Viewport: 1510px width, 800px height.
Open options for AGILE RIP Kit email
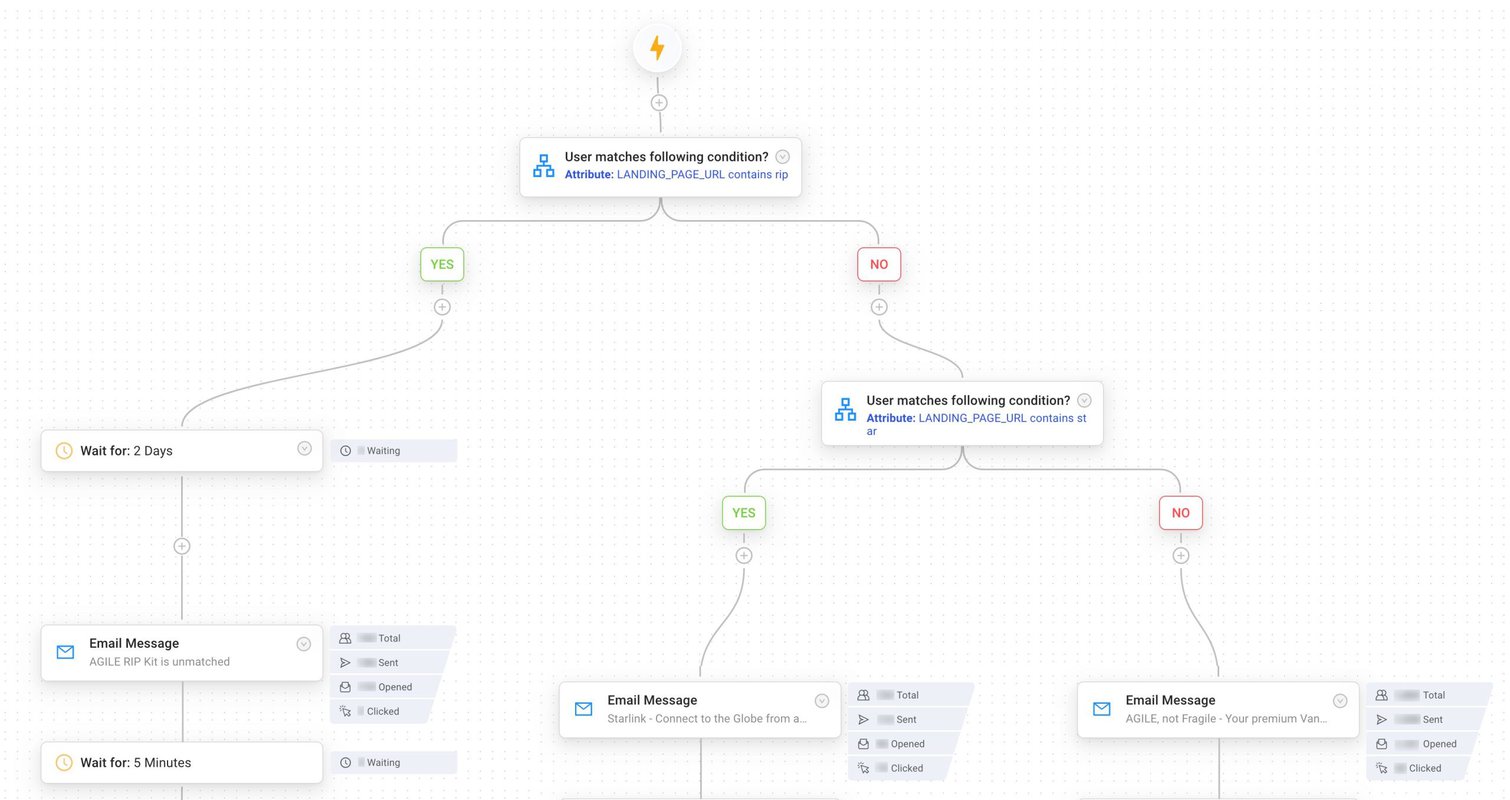(x=304, y=644)
